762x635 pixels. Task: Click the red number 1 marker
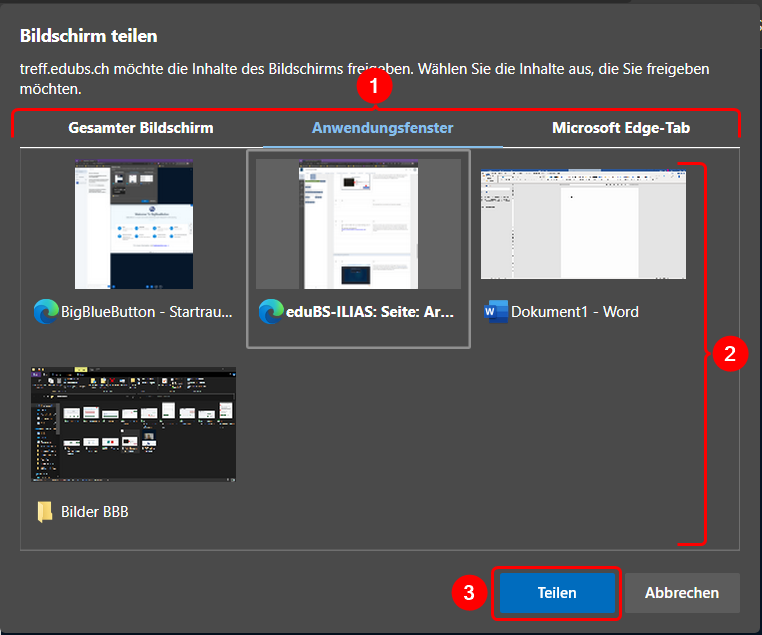coord(374,87)
